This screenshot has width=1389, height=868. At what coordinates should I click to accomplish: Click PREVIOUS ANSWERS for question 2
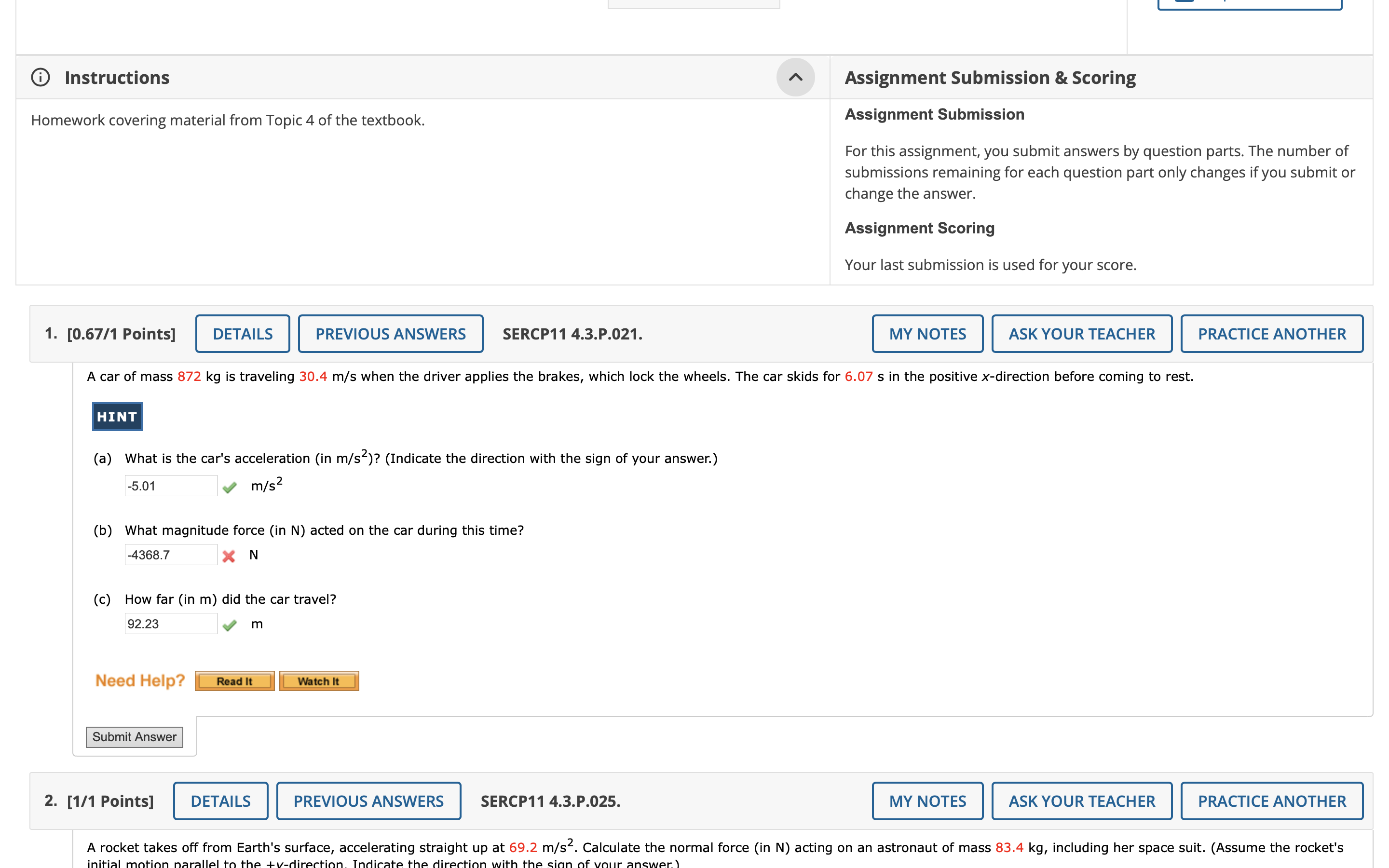click(x=368, y=800)
